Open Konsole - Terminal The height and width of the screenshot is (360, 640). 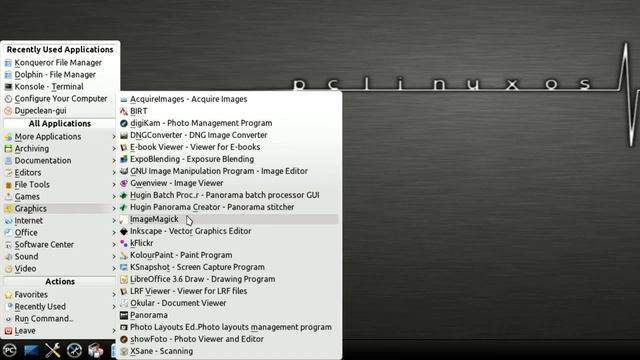[60, 87]
